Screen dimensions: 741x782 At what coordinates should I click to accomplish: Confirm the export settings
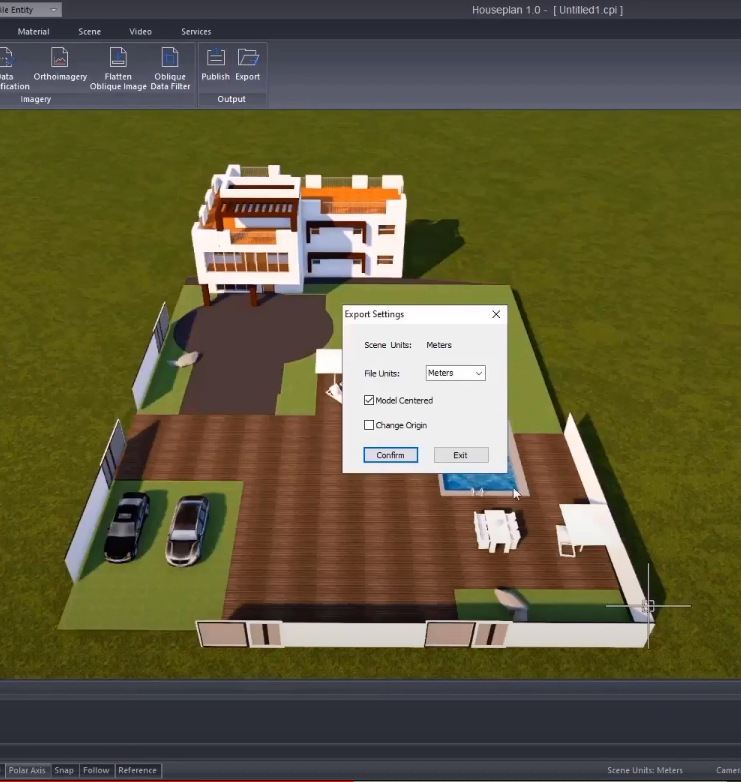390,455
